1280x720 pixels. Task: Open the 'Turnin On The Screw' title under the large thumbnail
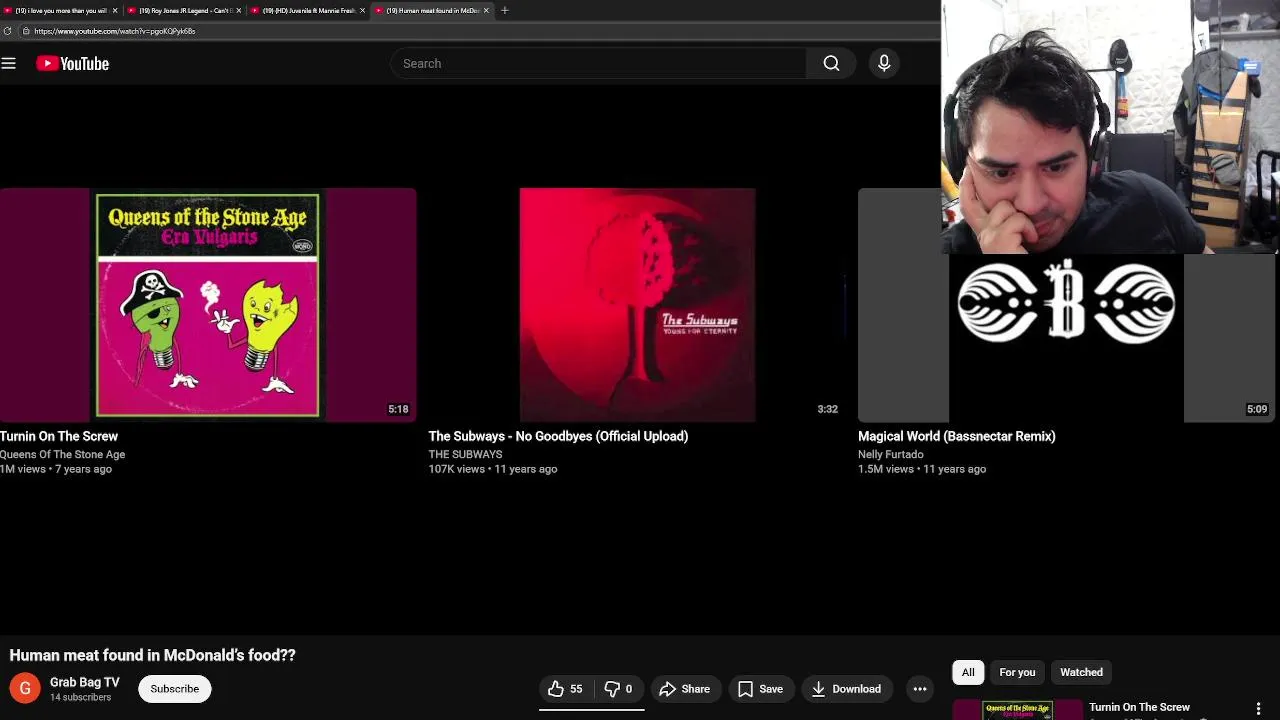pyautogui.click(x=59, y=436)
